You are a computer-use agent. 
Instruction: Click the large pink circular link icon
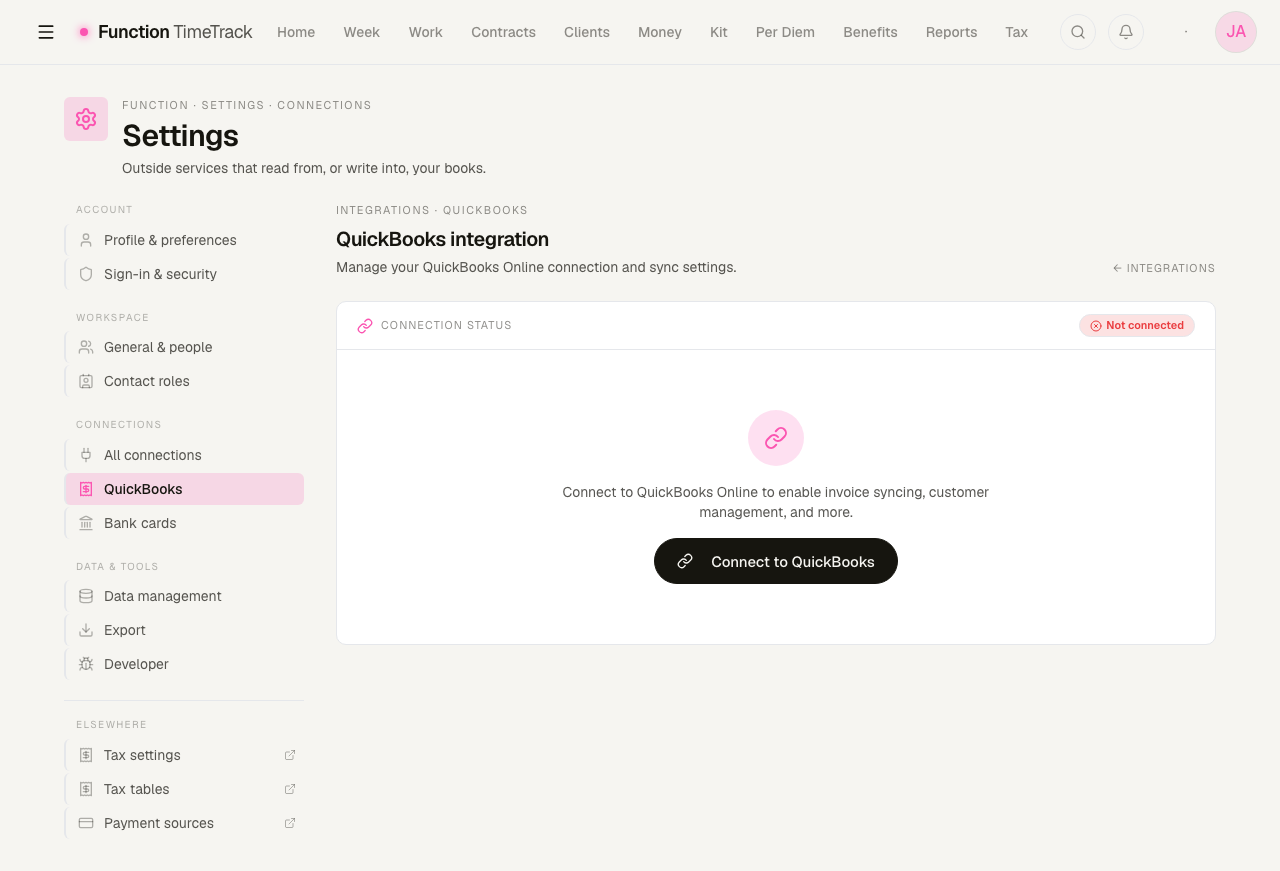[x=776, y=438]
